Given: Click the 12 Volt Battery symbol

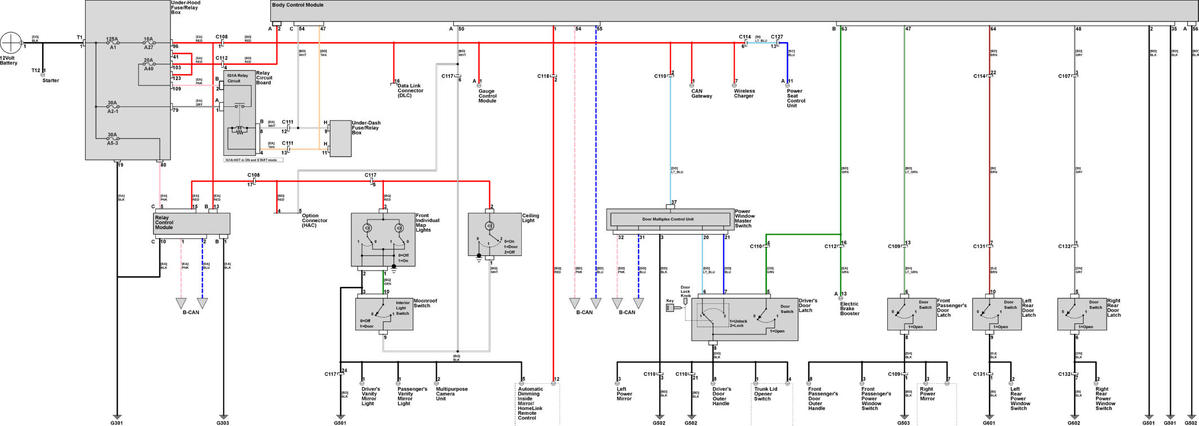Looking at the screenshot, I should coord(11,42).
